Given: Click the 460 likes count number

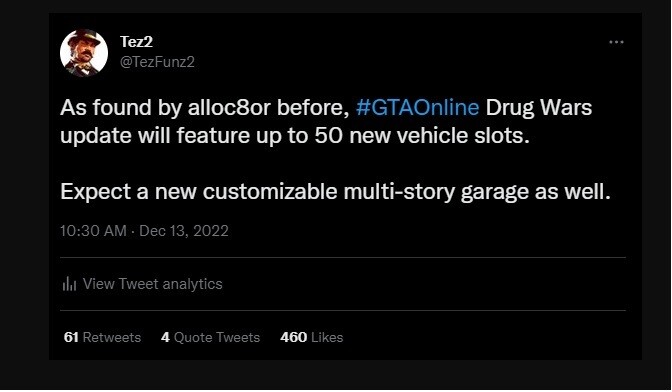Looking at the screenshot, I should (294, 337).
